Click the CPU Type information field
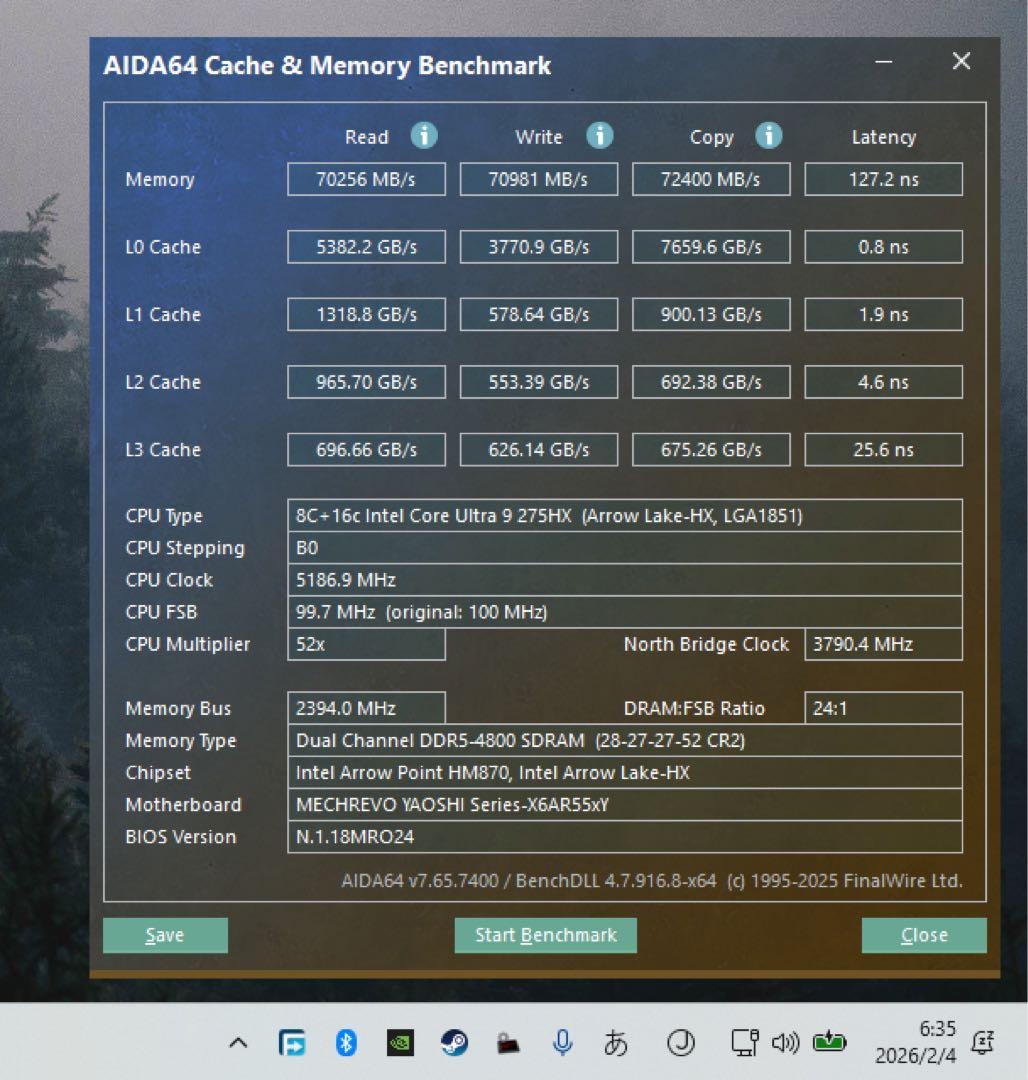Viewport: 1028px width, 1080px height. (625, 515)
